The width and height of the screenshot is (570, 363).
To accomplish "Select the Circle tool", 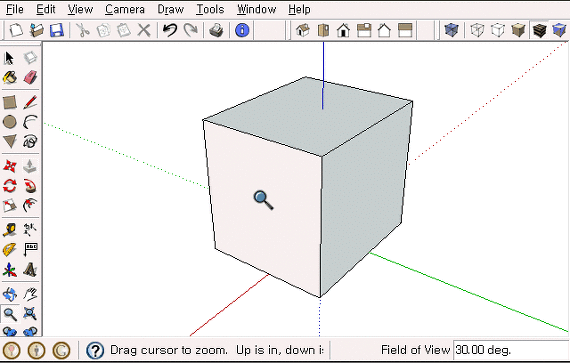I will click(x=10, y=122).
